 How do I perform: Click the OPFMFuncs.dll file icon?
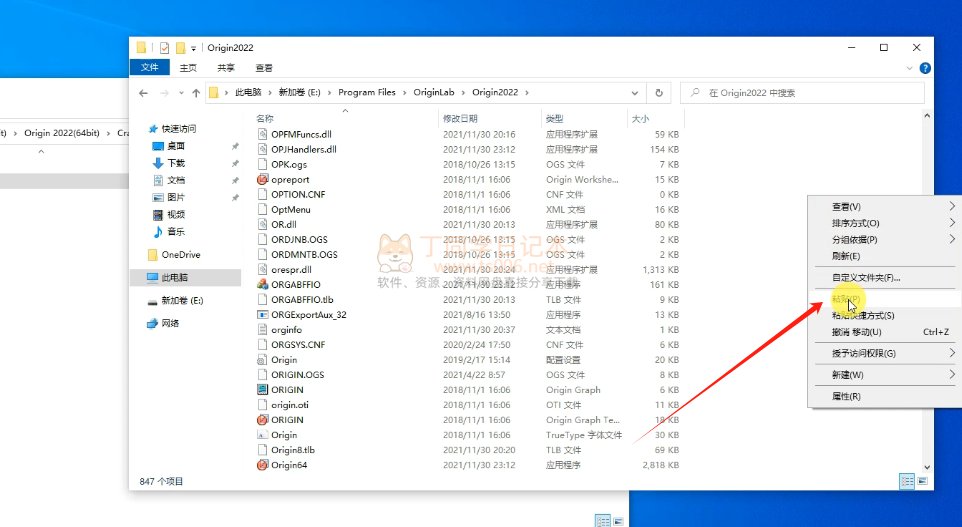click(x=262, y=134)
